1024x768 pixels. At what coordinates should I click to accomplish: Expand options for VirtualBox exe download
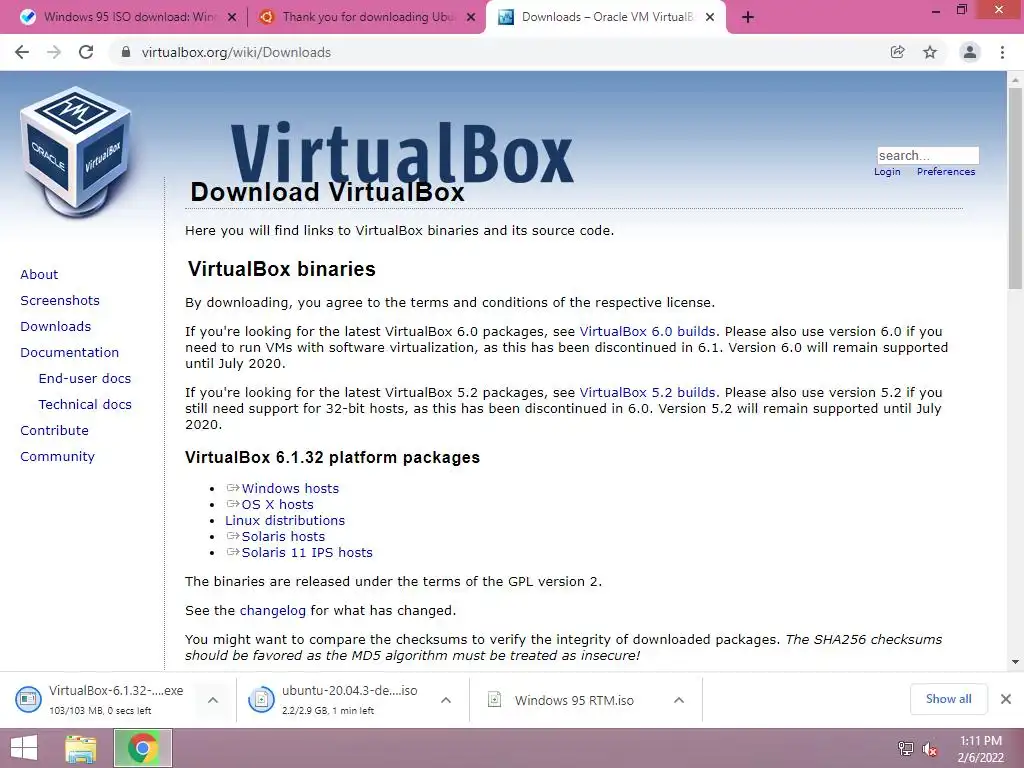[213, 700]
